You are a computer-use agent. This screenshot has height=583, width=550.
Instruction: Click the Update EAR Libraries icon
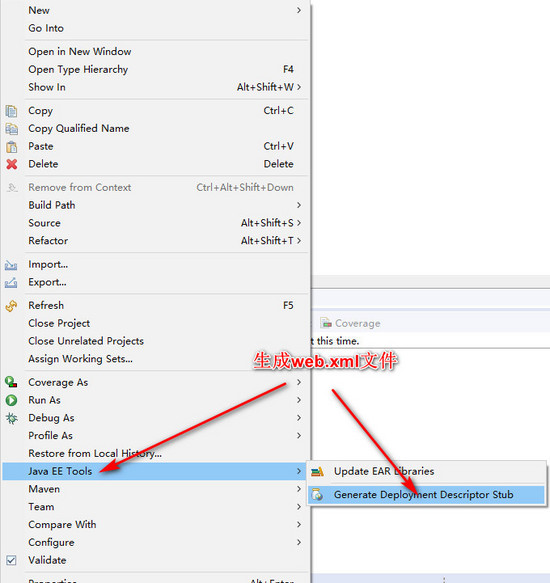click(x=317, y=472)
